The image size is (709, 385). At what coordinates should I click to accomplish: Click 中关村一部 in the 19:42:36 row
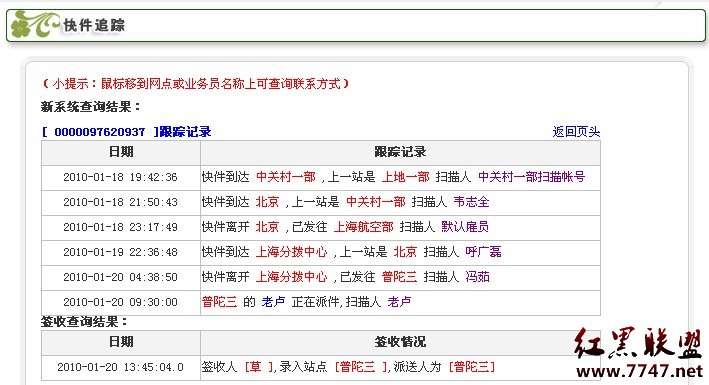point(286,177)
